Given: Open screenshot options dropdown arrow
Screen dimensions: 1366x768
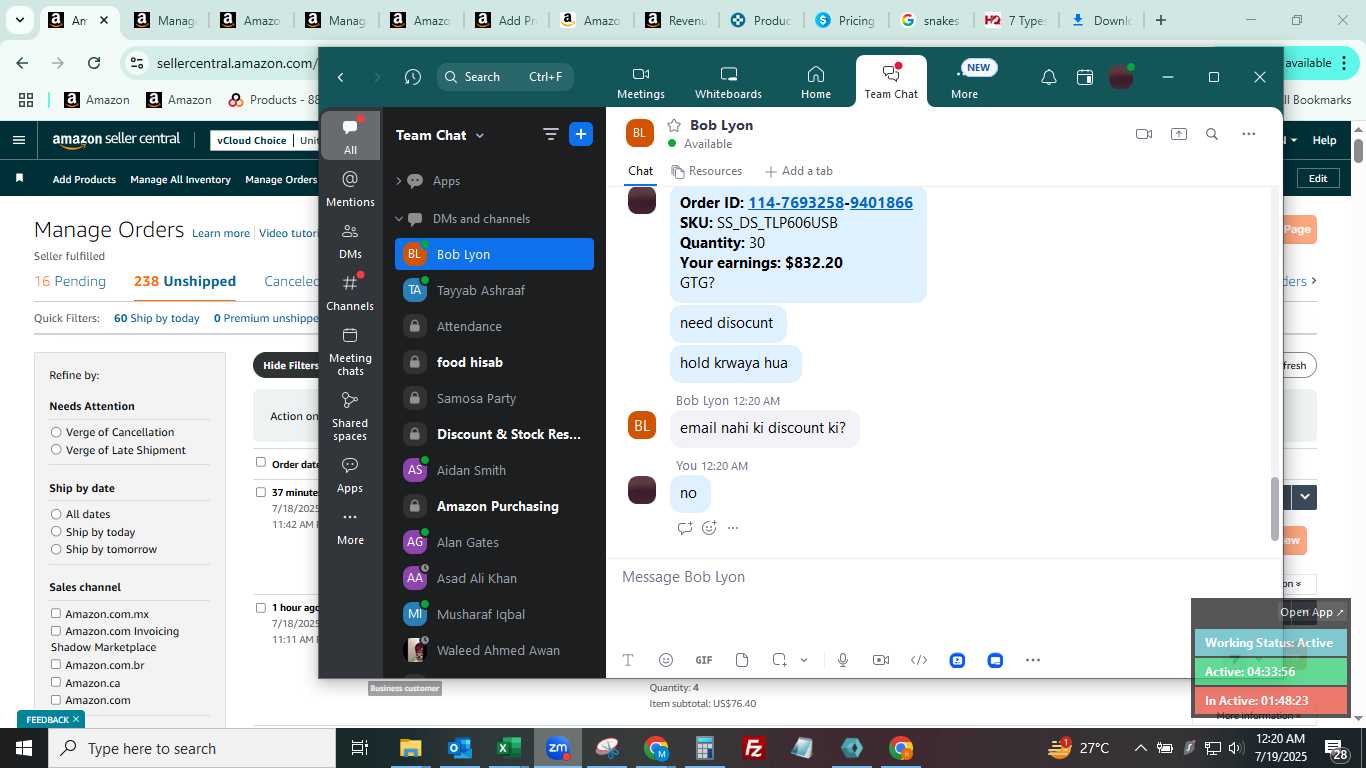Looking at the screenshot, I should pos(804,660).
